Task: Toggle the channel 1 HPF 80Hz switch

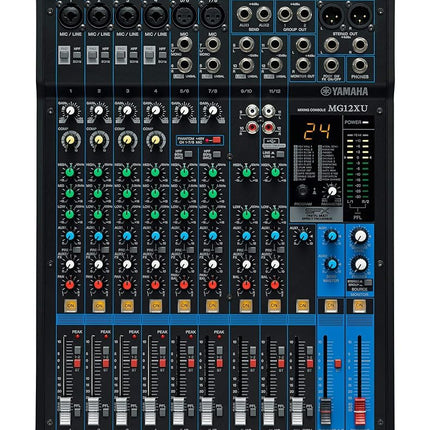Action: (x=77, y=55)
